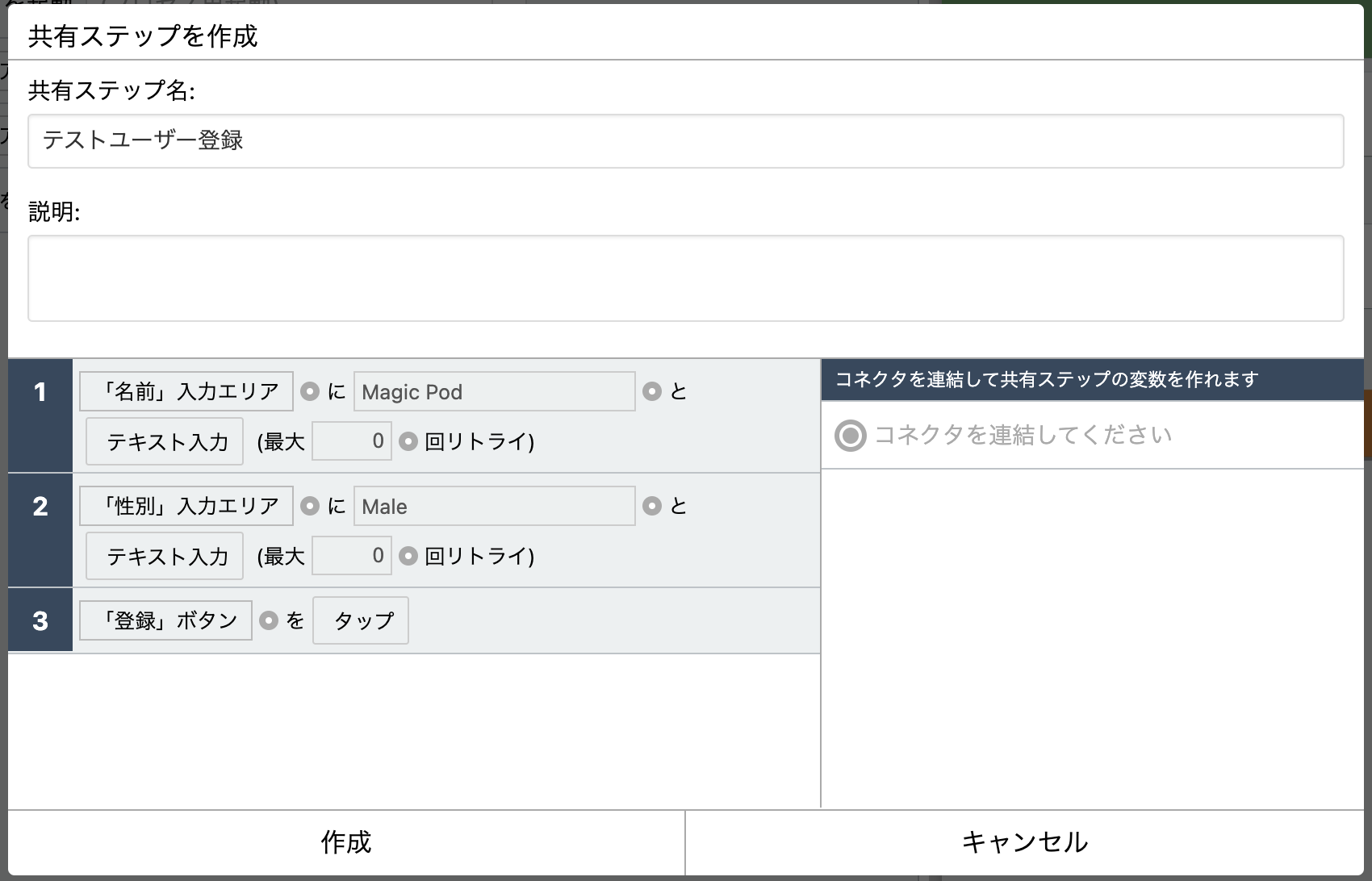Click connector dot beside step 1 retry count
1372x881 pixels.
408,441
